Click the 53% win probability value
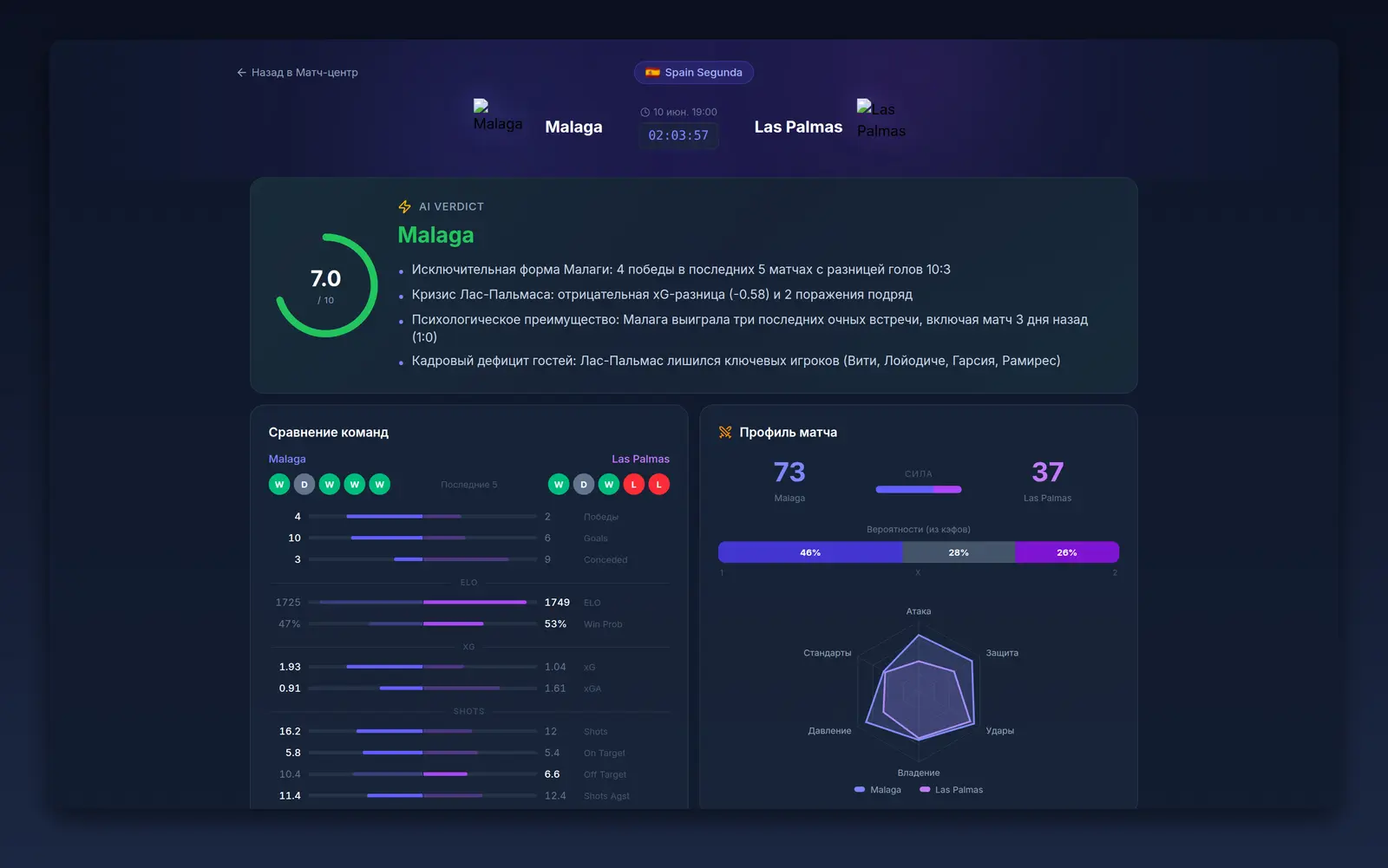Image resolution: width=1388 pixels, height=868 pixels. (555, 624)
